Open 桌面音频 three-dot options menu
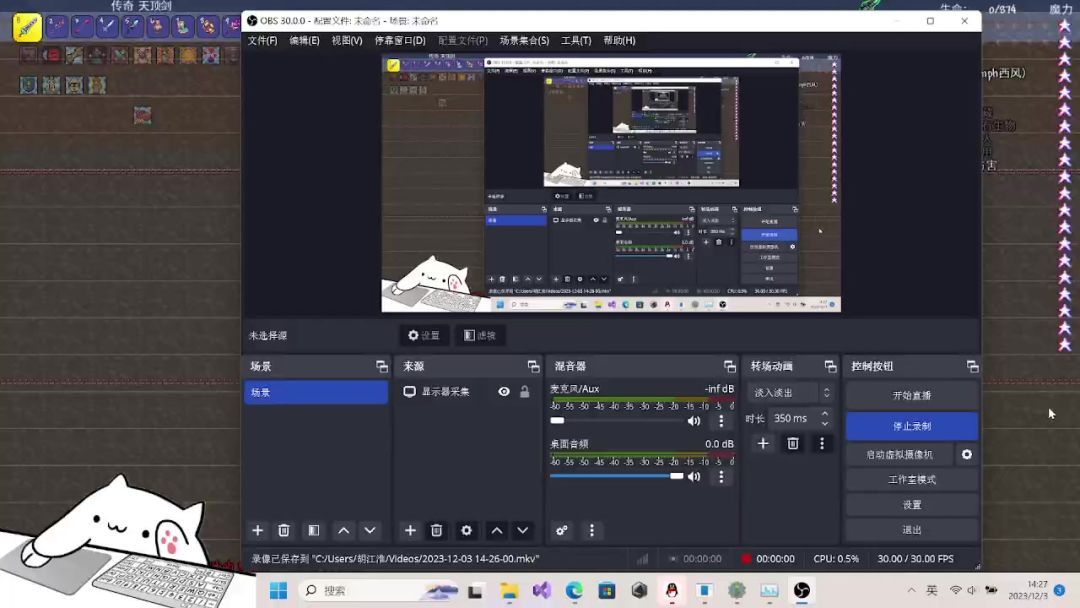The width and height of the screenshot is (1080, 608). coord(721,476)
